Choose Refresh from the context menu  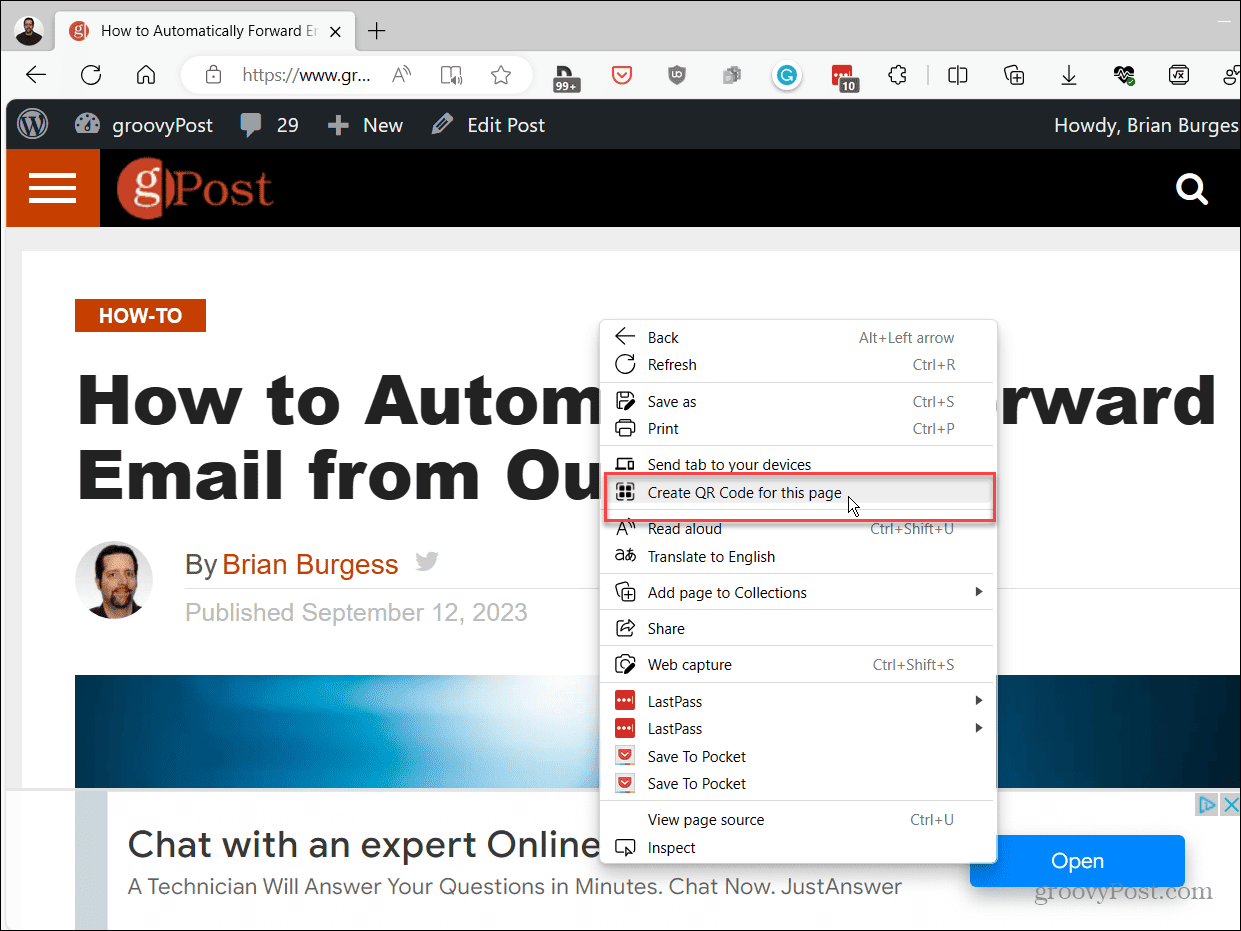798,365
